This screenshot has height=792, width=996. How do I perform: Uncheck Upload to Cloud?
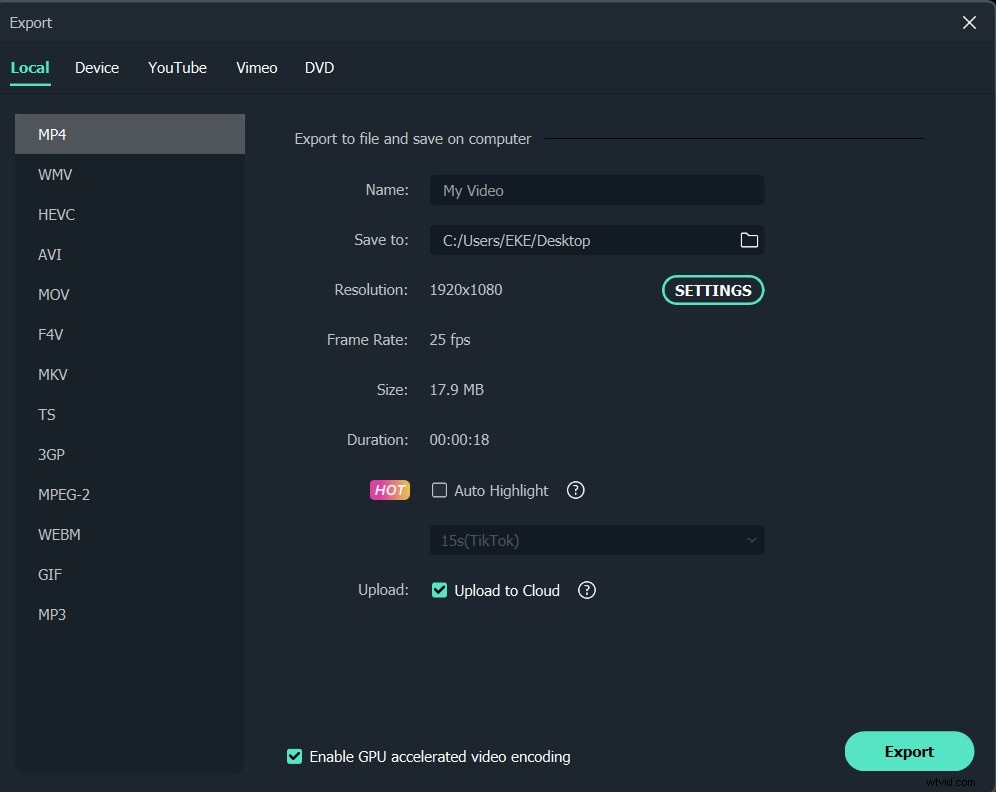coord(439,590)
